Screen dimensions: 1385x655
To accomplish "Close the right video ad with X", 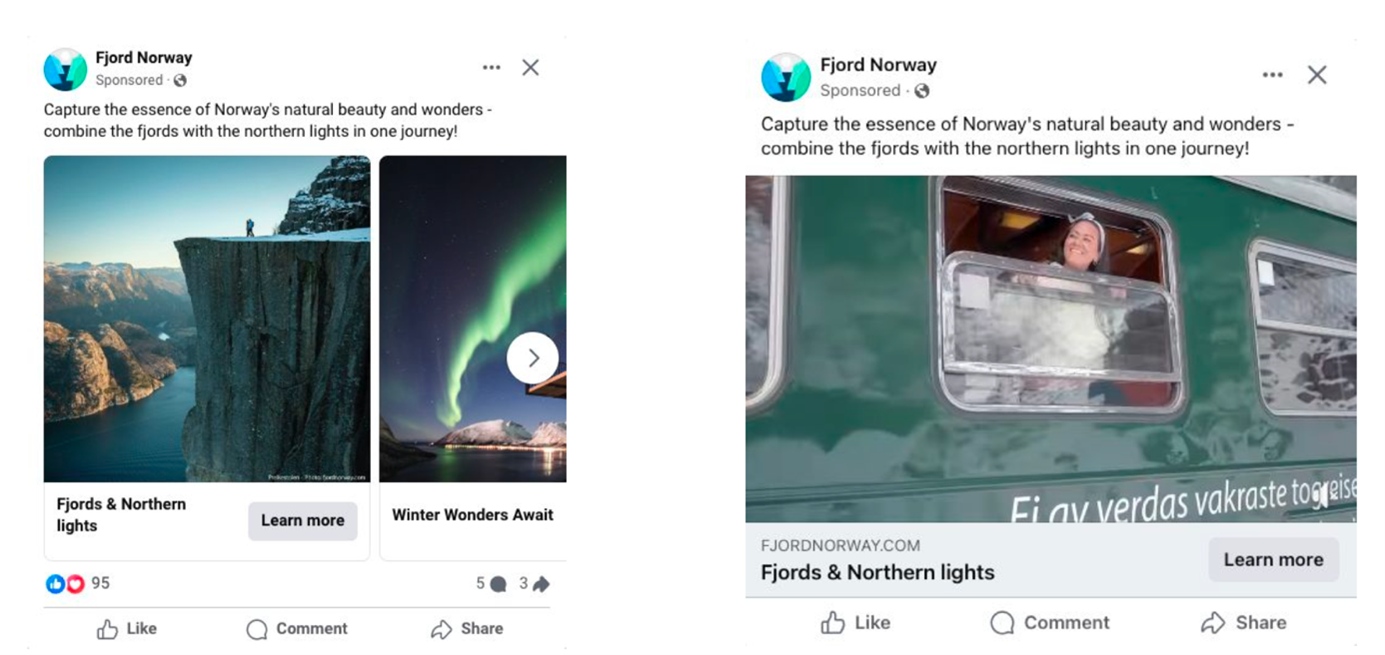I will (1317, 75).
